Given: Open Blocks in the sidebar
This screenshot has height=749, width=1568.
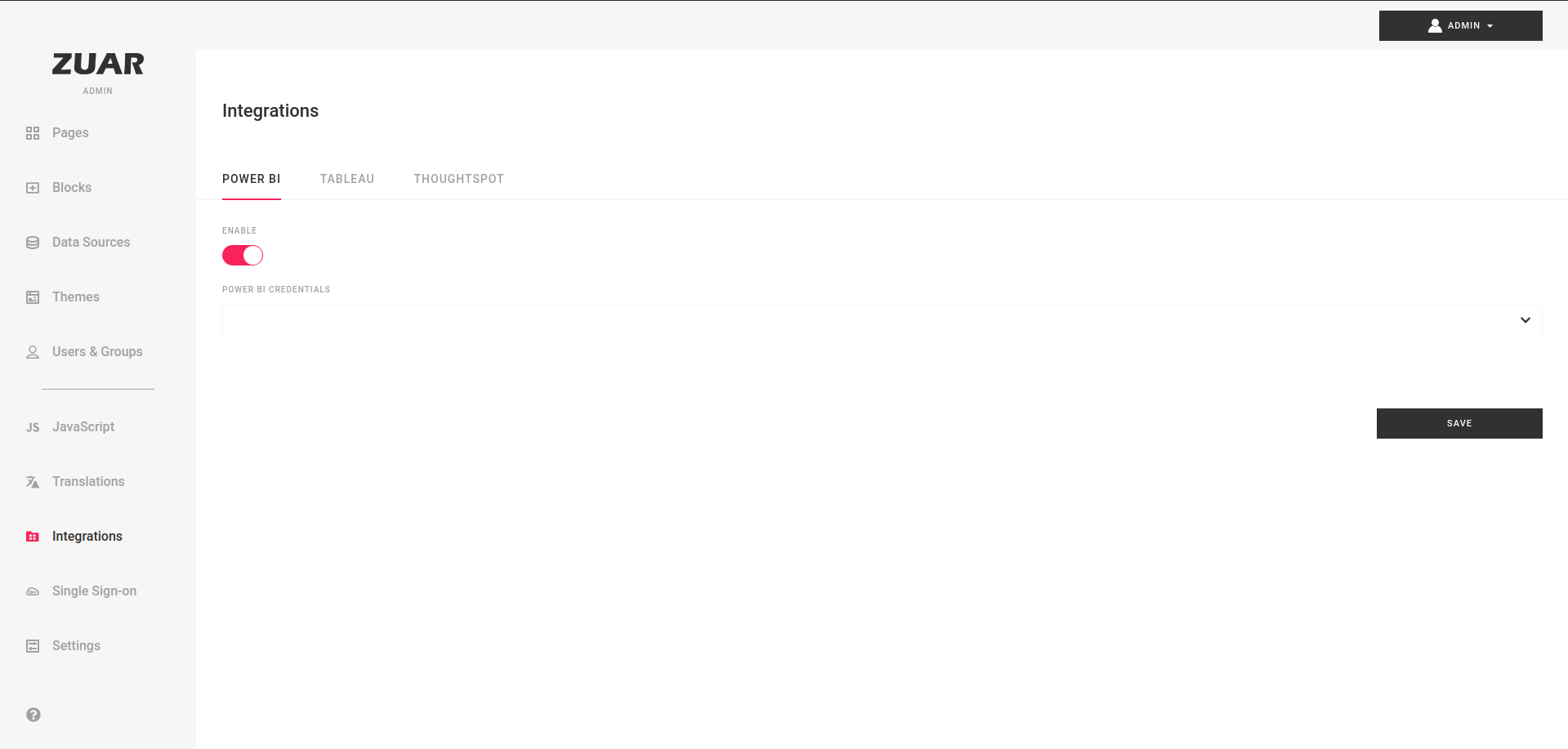Looking at the screenshot, I should (x=72, y=187).
